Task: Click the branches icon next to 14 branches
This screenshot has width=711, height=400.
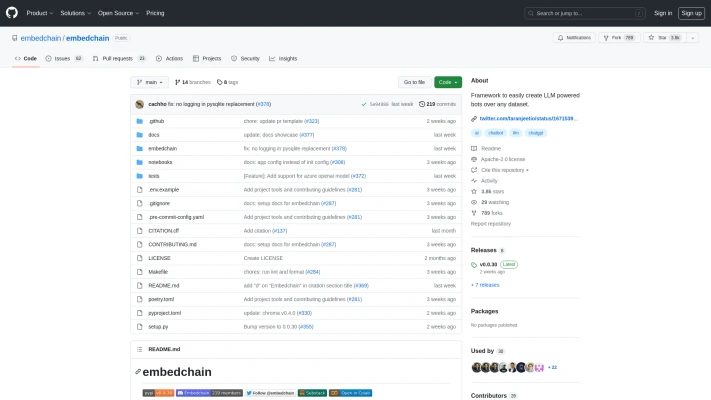Action: click(178, 82)
